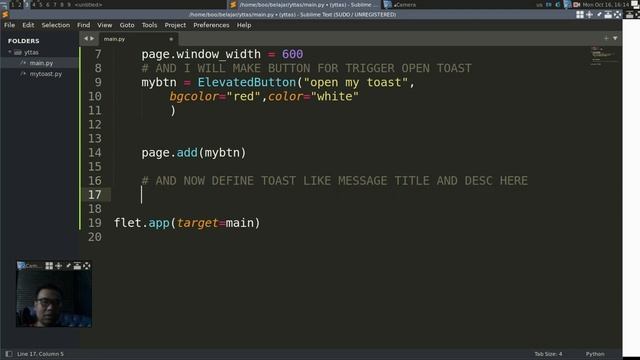
Task: Click move icon in Sublime title bar
Action: [589, 15]
